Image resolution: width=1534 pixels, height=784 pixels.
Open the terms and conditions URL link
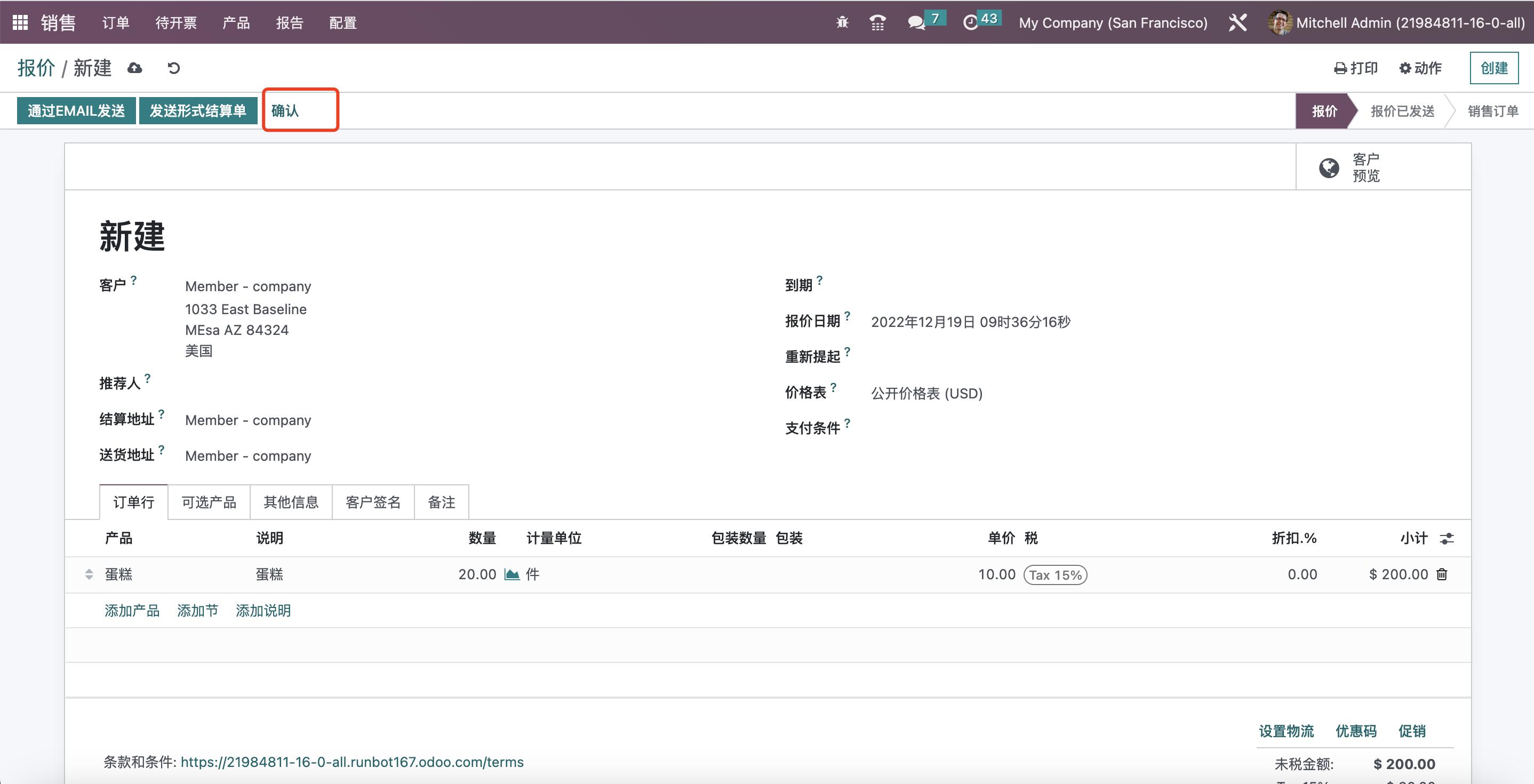(x=352, y=762)
